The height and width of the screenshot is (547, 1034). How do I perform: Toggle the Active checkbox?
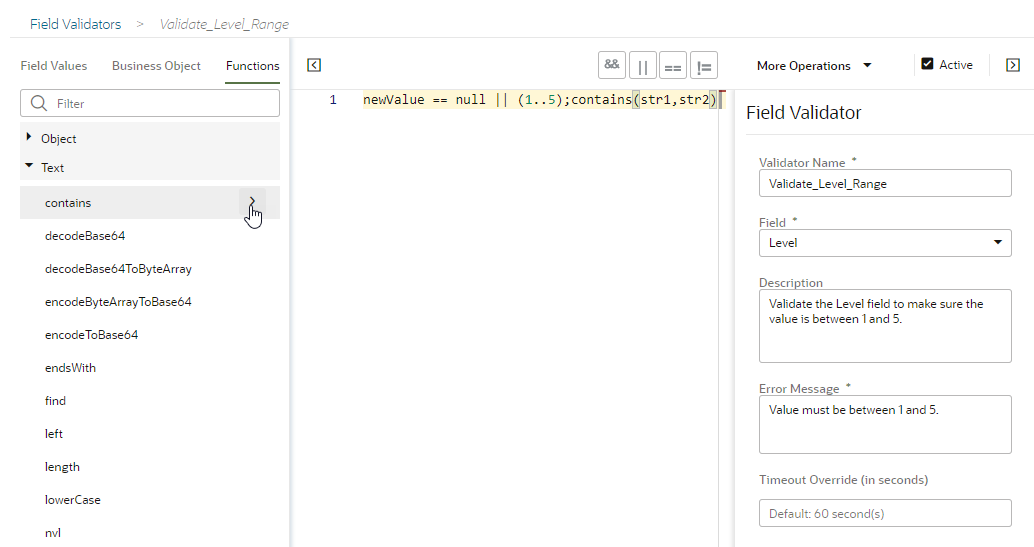point(927,64)
